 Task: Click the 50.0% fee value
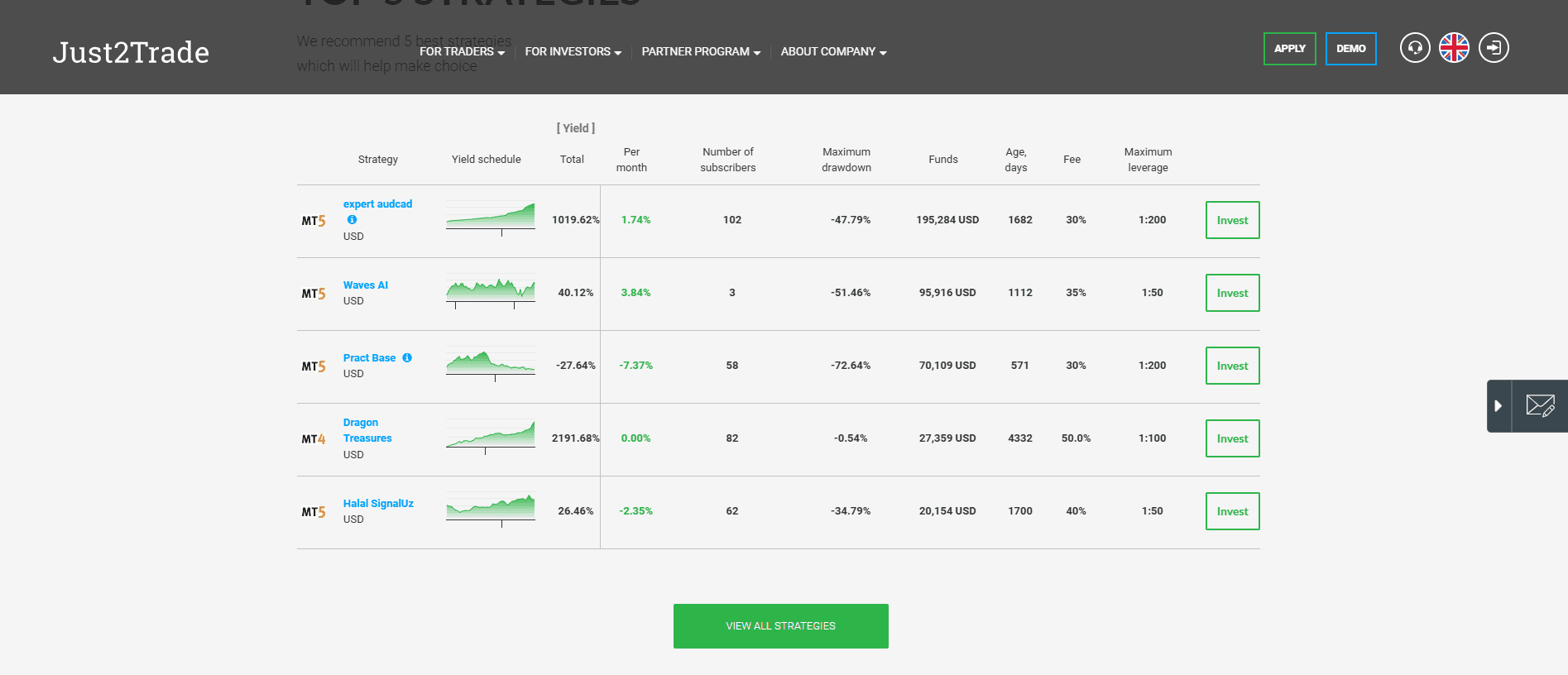click(1077, 438)
